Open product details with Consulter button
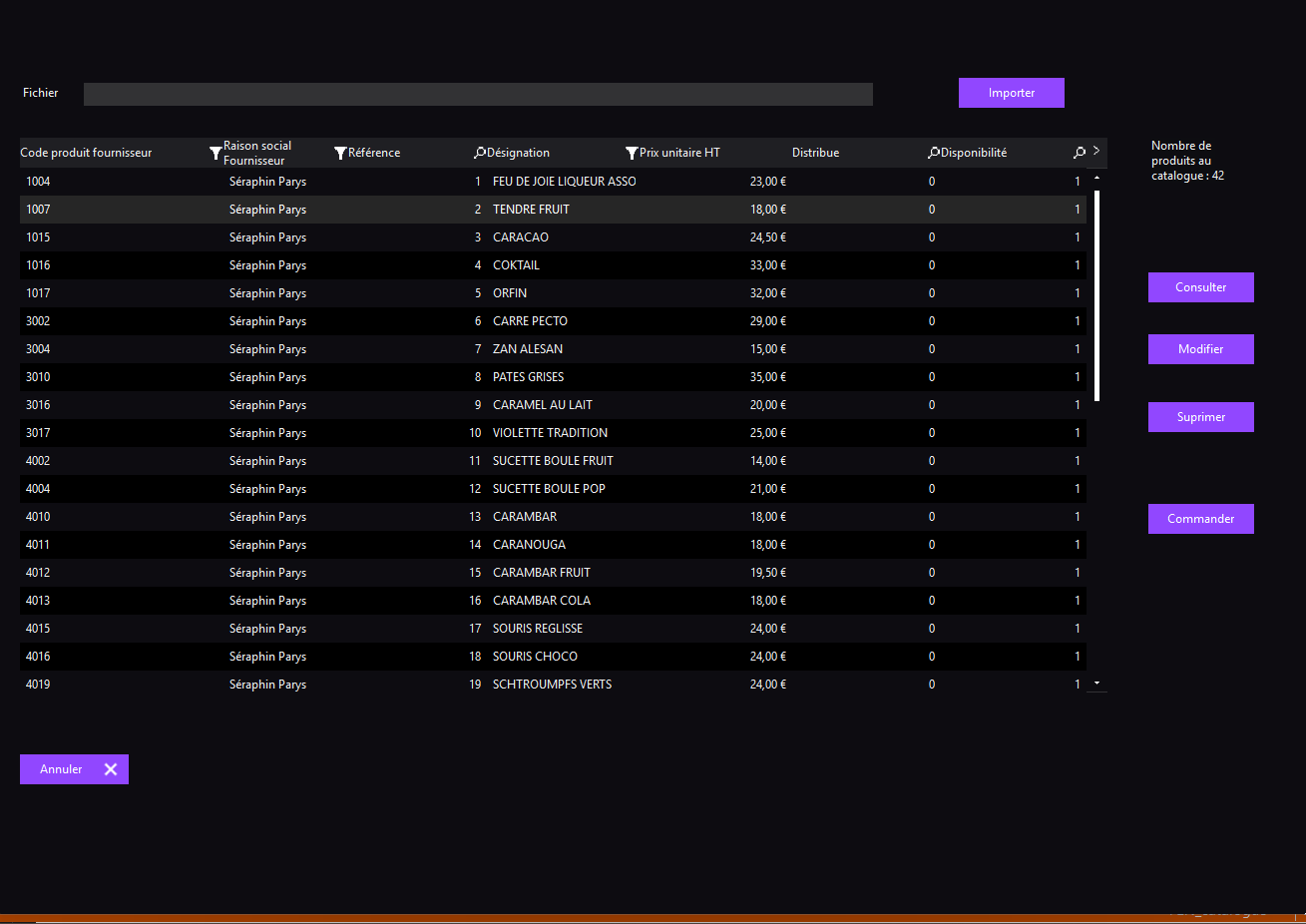The image size is (1306, 924). [1200, 287]
